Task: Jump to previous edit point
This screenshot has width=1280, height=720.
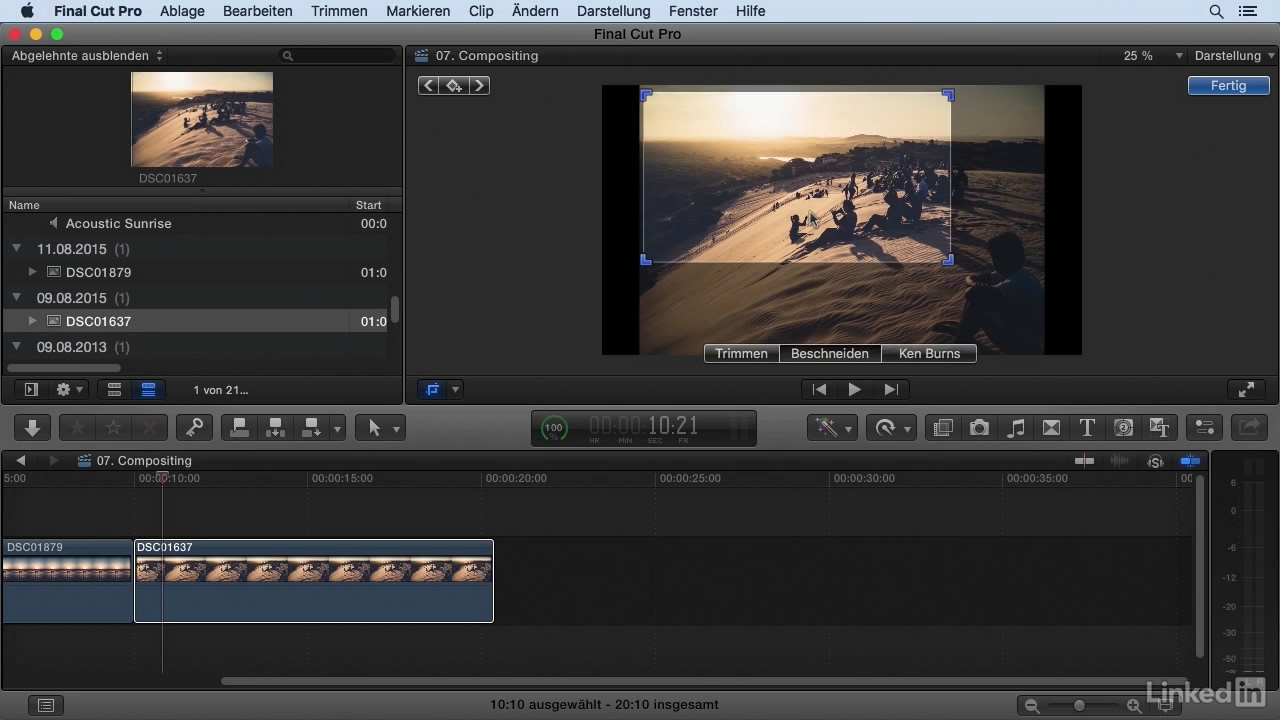Action: [x=819, y=390]
